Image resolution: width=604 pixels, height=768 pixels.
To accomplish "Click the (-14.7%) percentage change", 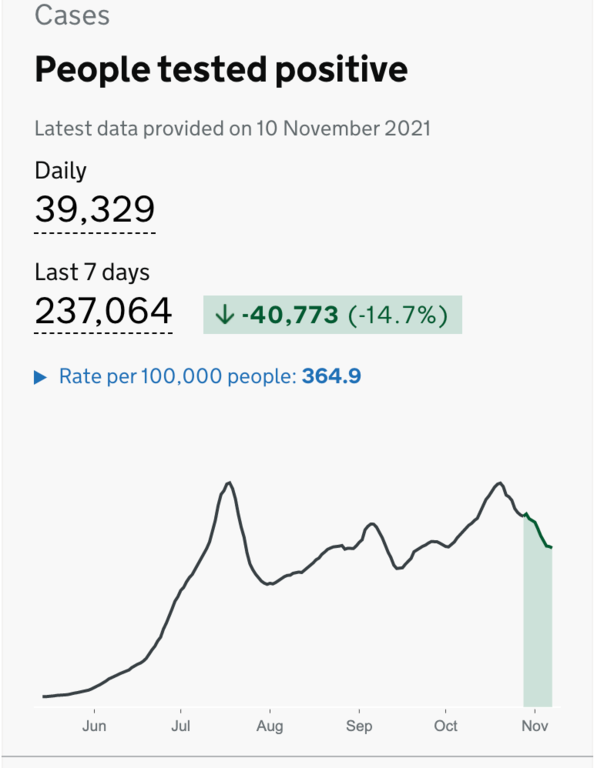I will (x=398, y=315).
